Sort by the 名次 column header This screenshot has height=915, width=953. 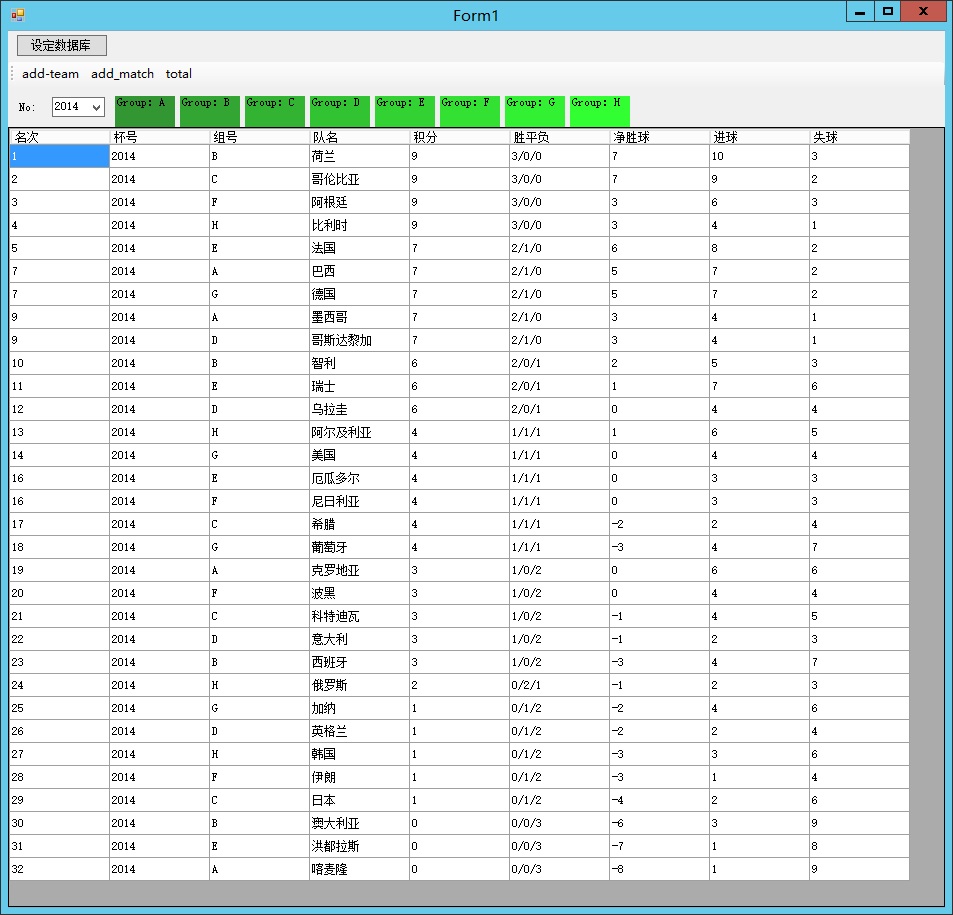[x=60, y=137]
